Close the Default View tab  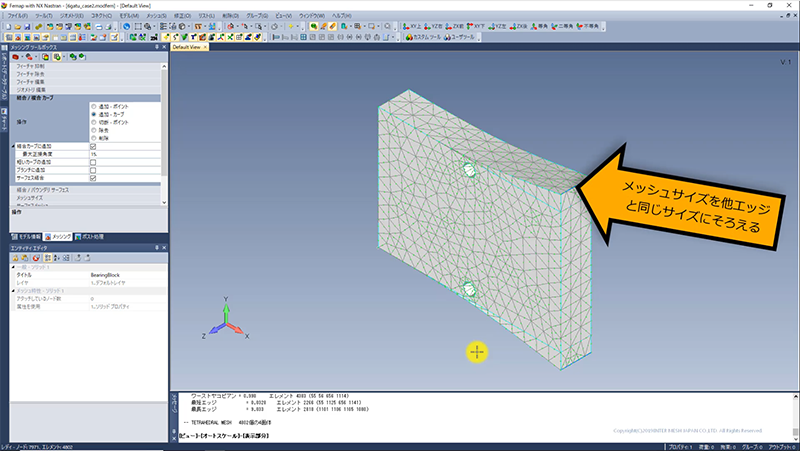(206, 47)
